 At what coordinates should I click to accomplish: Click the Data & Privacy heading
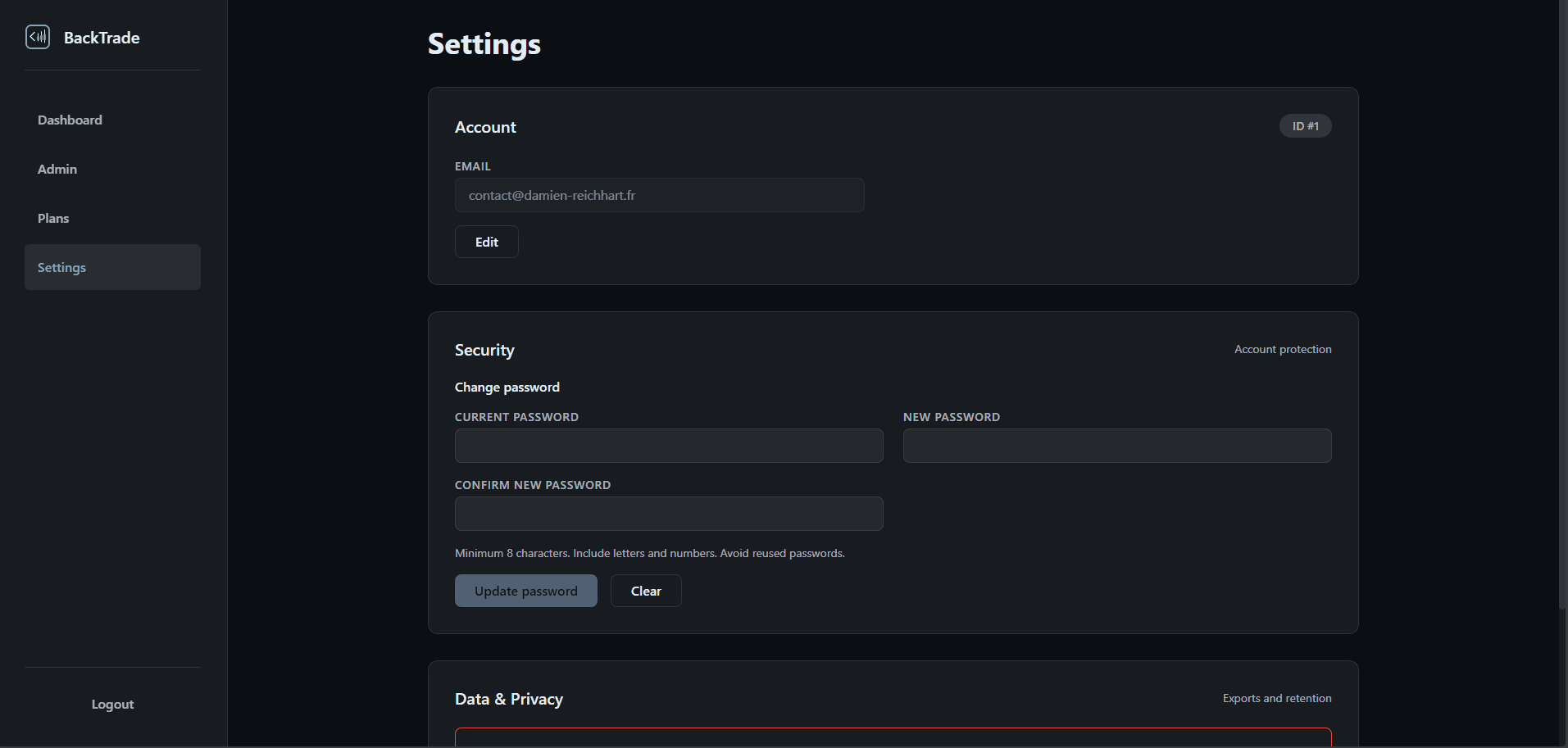(x=508, y=699)
